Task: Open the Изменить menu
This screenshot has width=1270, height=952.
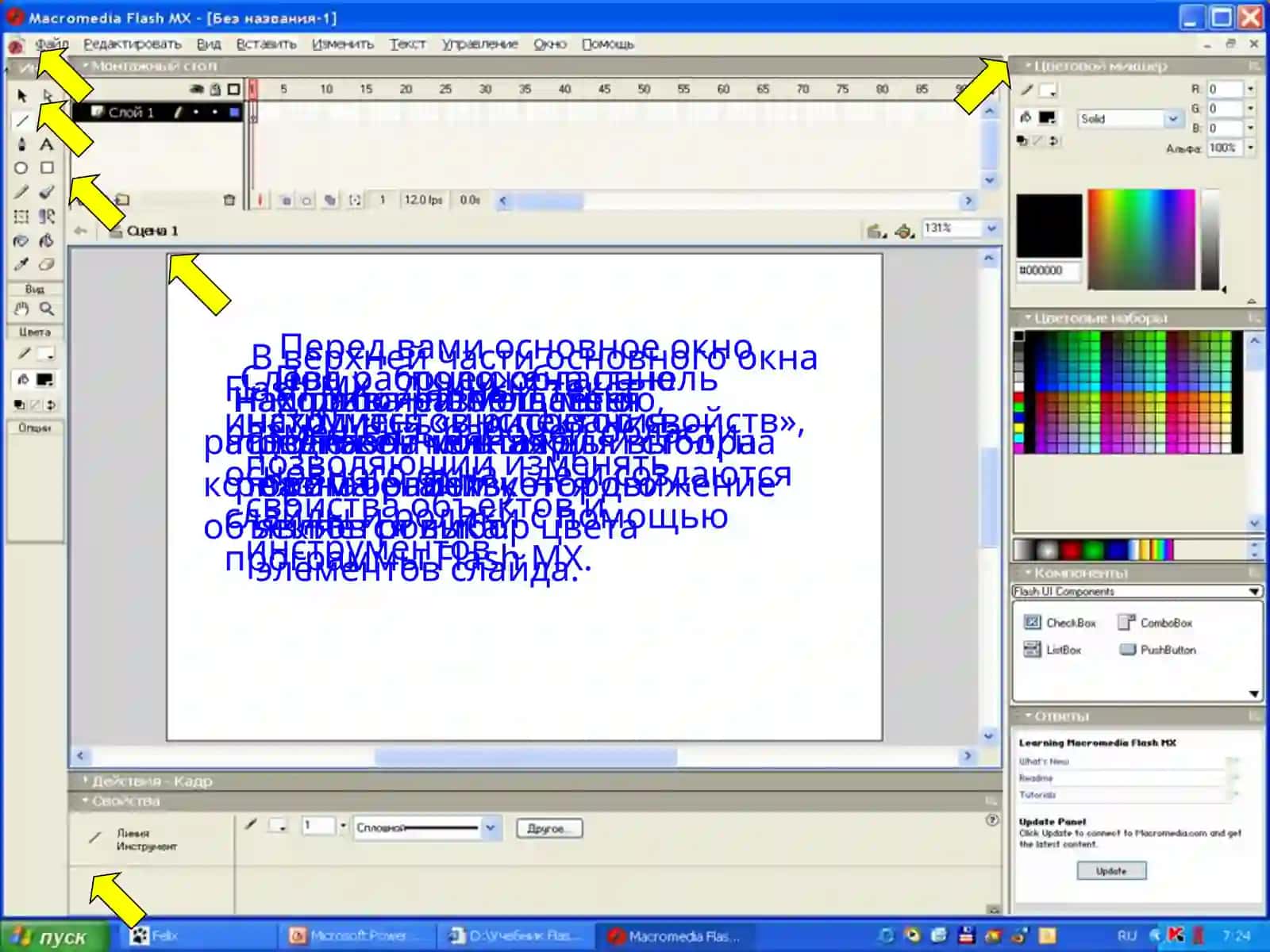Action: (343, 44)
